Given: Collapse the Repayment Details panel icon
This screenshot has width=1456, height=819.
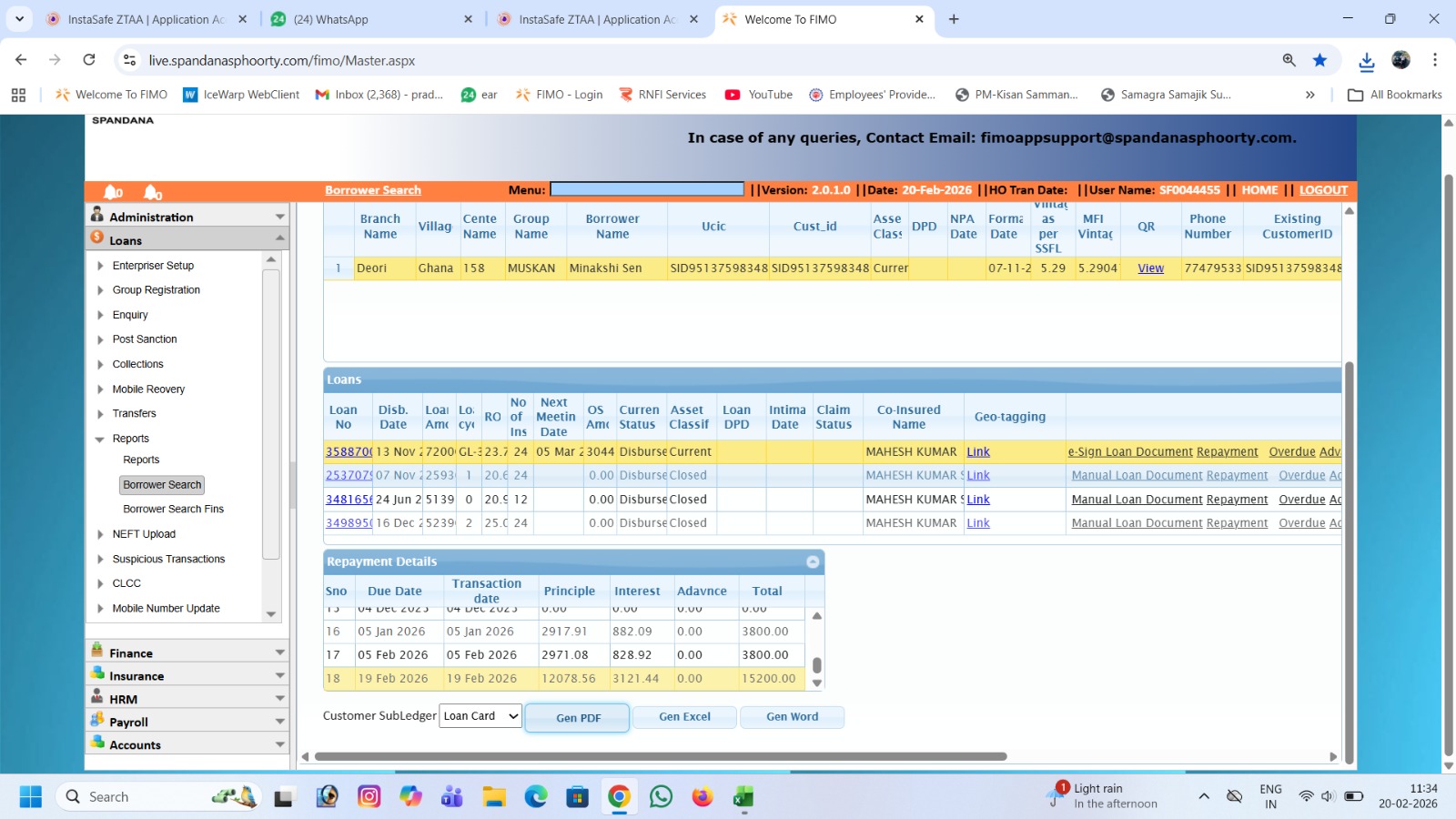Looking at the screenshot, I should click(813, 561).
